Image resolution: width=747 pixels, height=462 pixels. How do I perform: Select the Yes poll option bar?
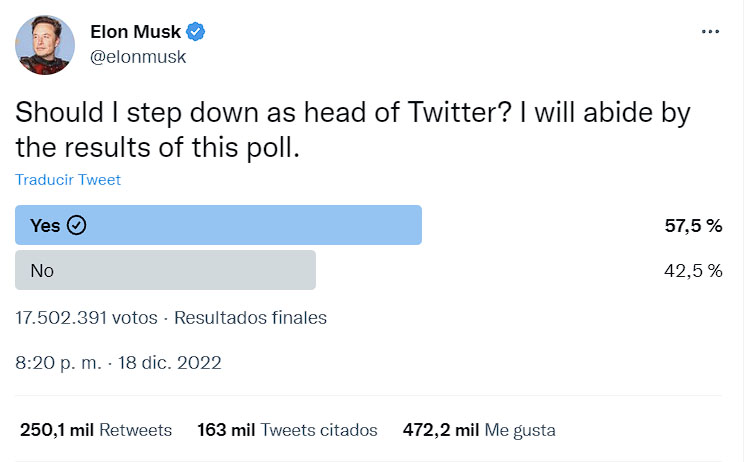218,225
